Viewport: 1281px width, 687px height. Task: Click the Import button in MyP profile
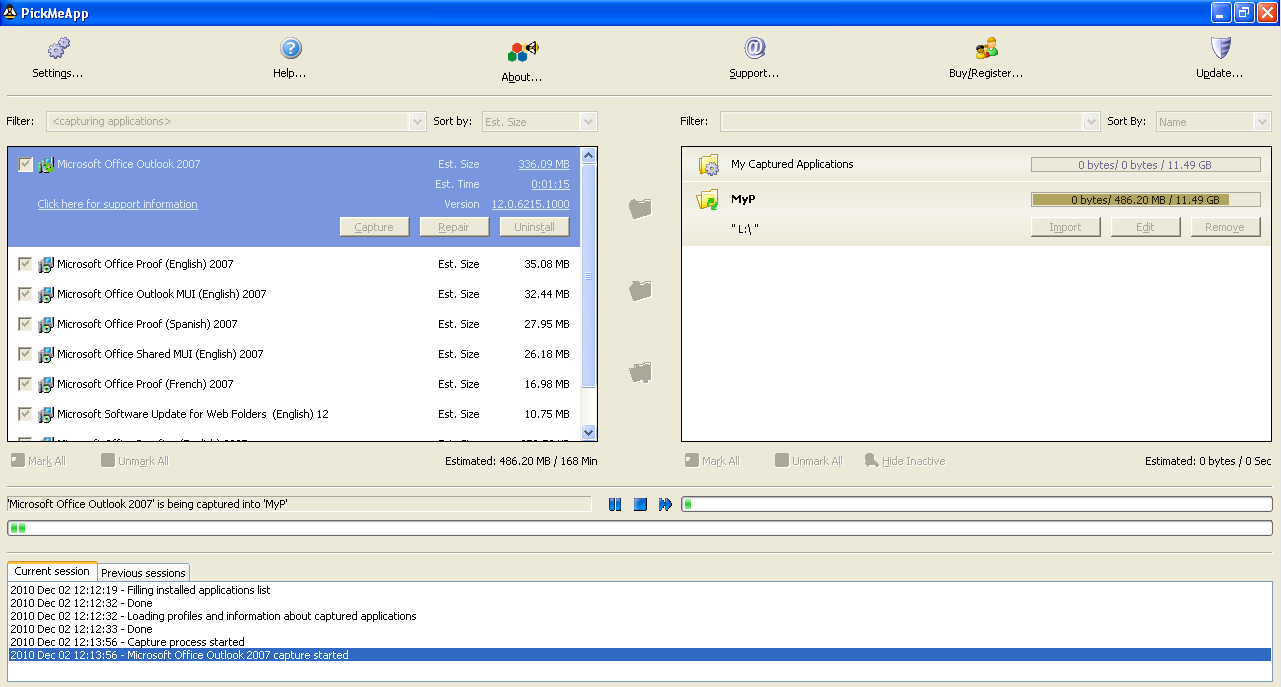coord(1065,227)
